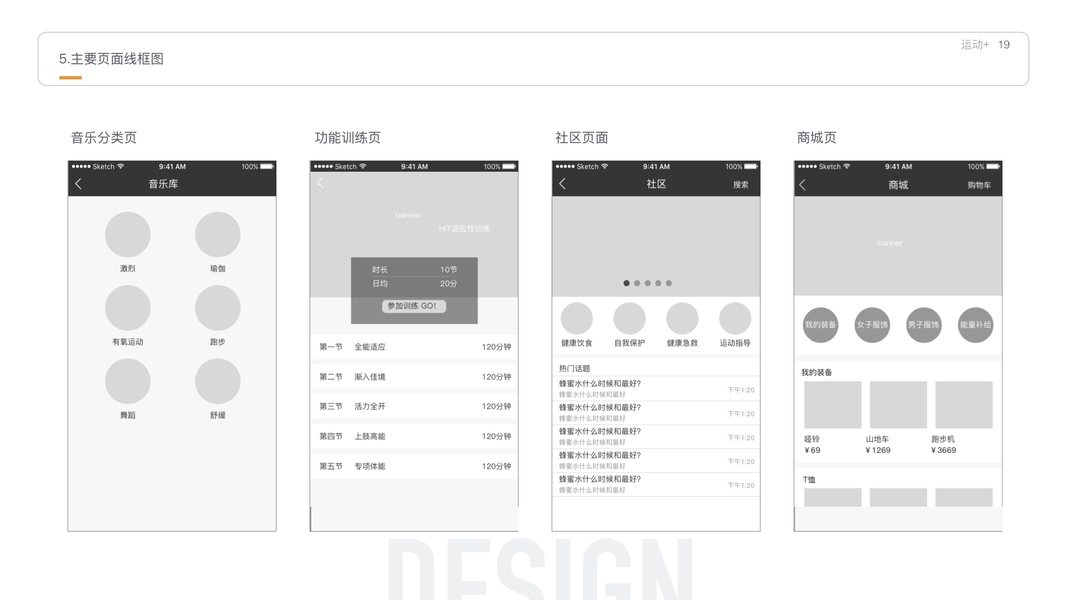Screen dimensions: 1067x600
Task: Click the ¥69 price label
Action: coord(812,450)
